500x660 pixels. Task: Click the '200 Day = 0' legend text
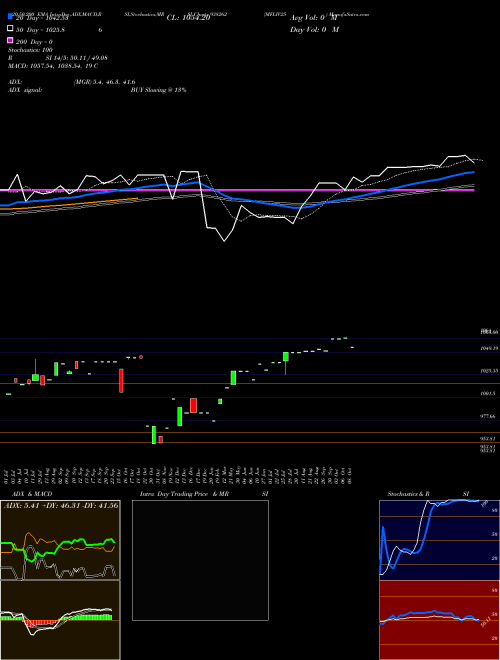tap(34, 42)
